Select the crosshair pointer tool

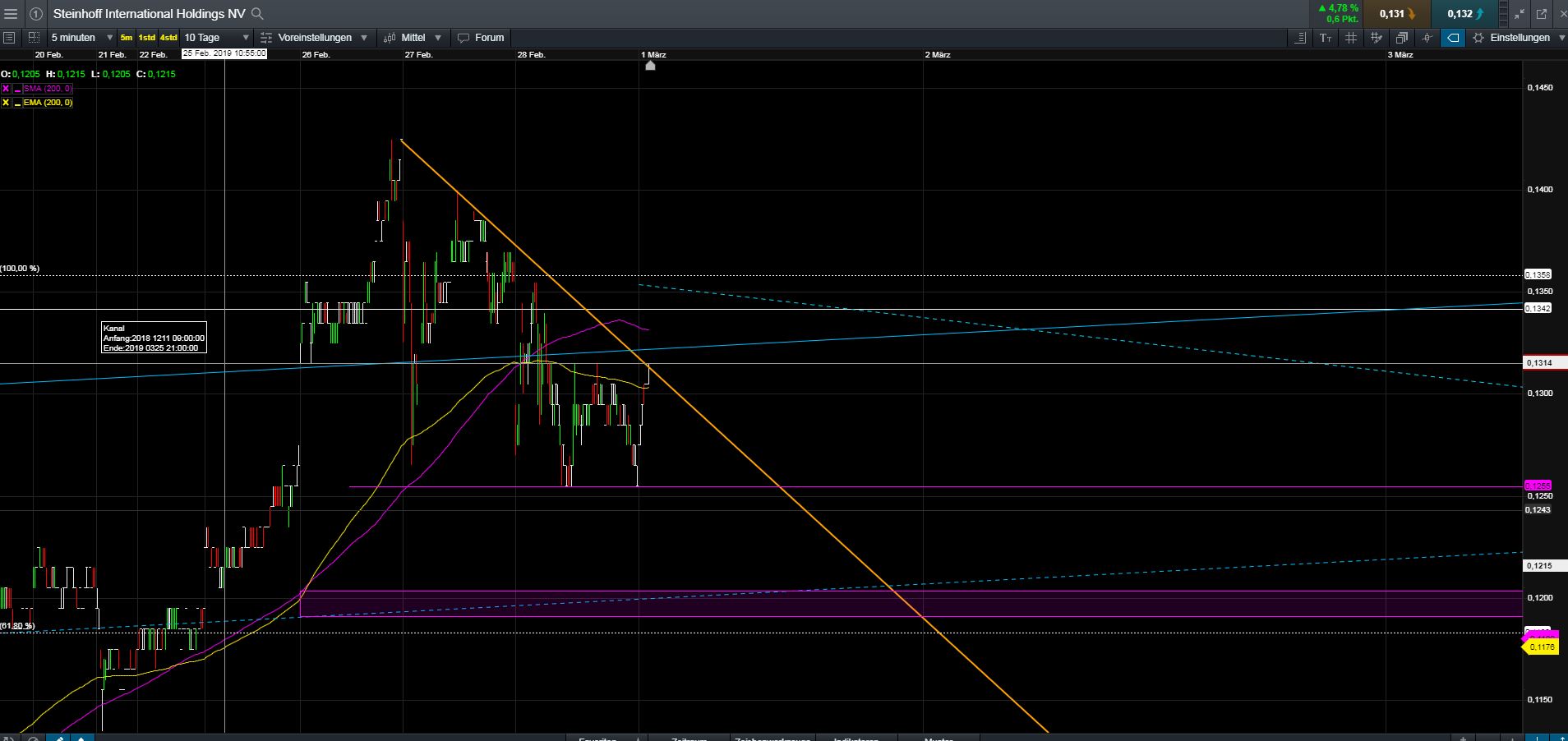1427,38
